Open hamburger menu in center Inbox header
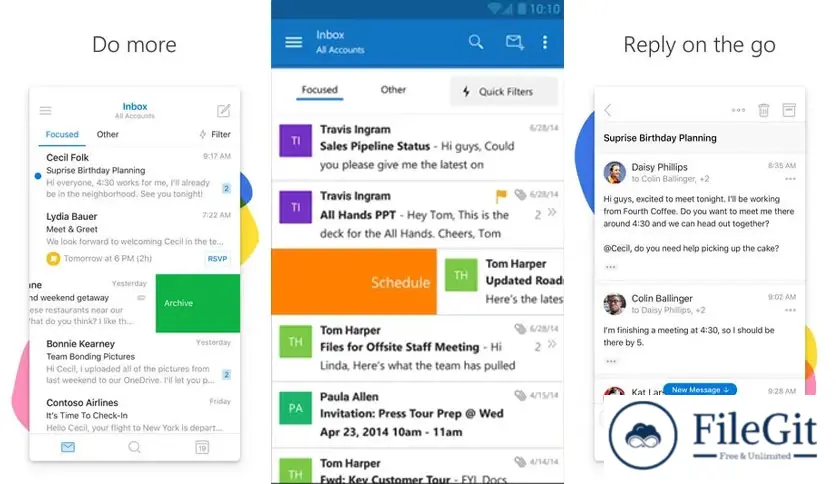The width and height of the screenshot is (836, 484). tap(293, 42)
